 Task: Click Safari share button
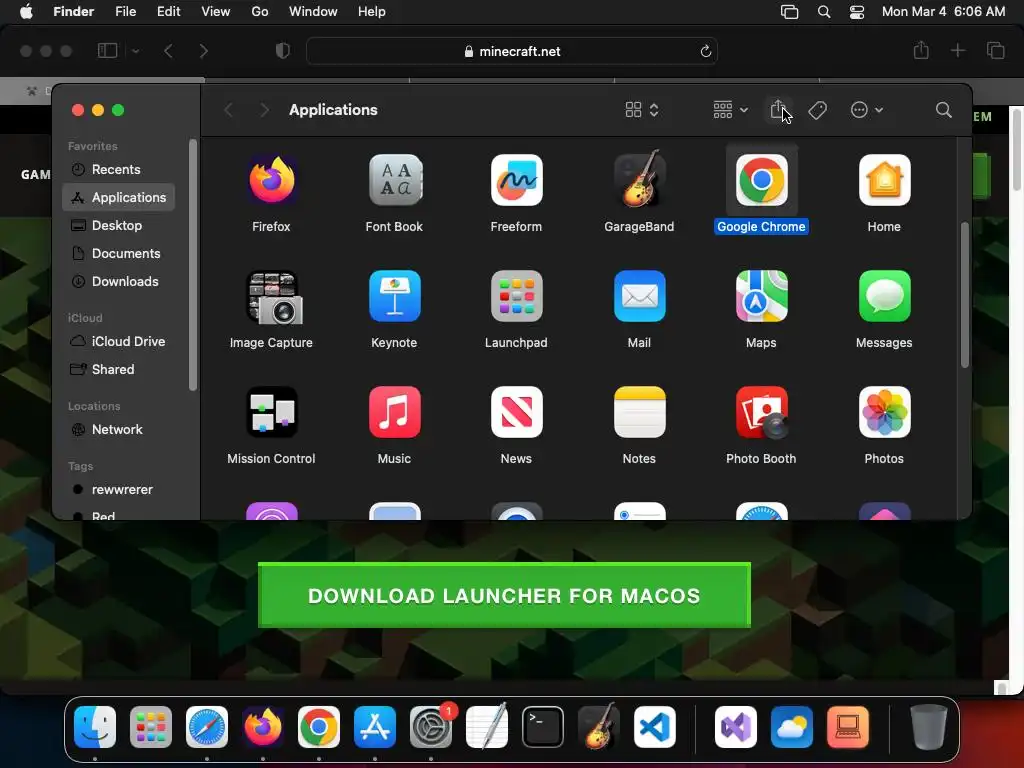[x=921, y=50]
